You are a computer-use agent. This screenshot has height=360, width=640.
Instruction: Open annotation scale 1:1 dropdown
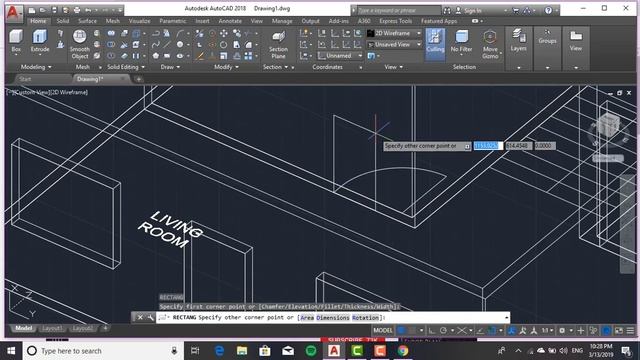pyautogui.click(x=547, y=331)
